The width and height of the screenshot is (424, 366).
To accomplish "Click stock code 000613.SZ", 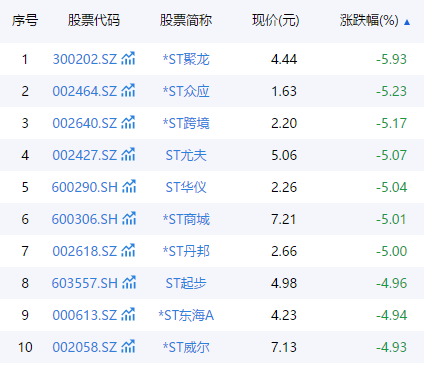I will pyautogui.click(x=85, y=315).
